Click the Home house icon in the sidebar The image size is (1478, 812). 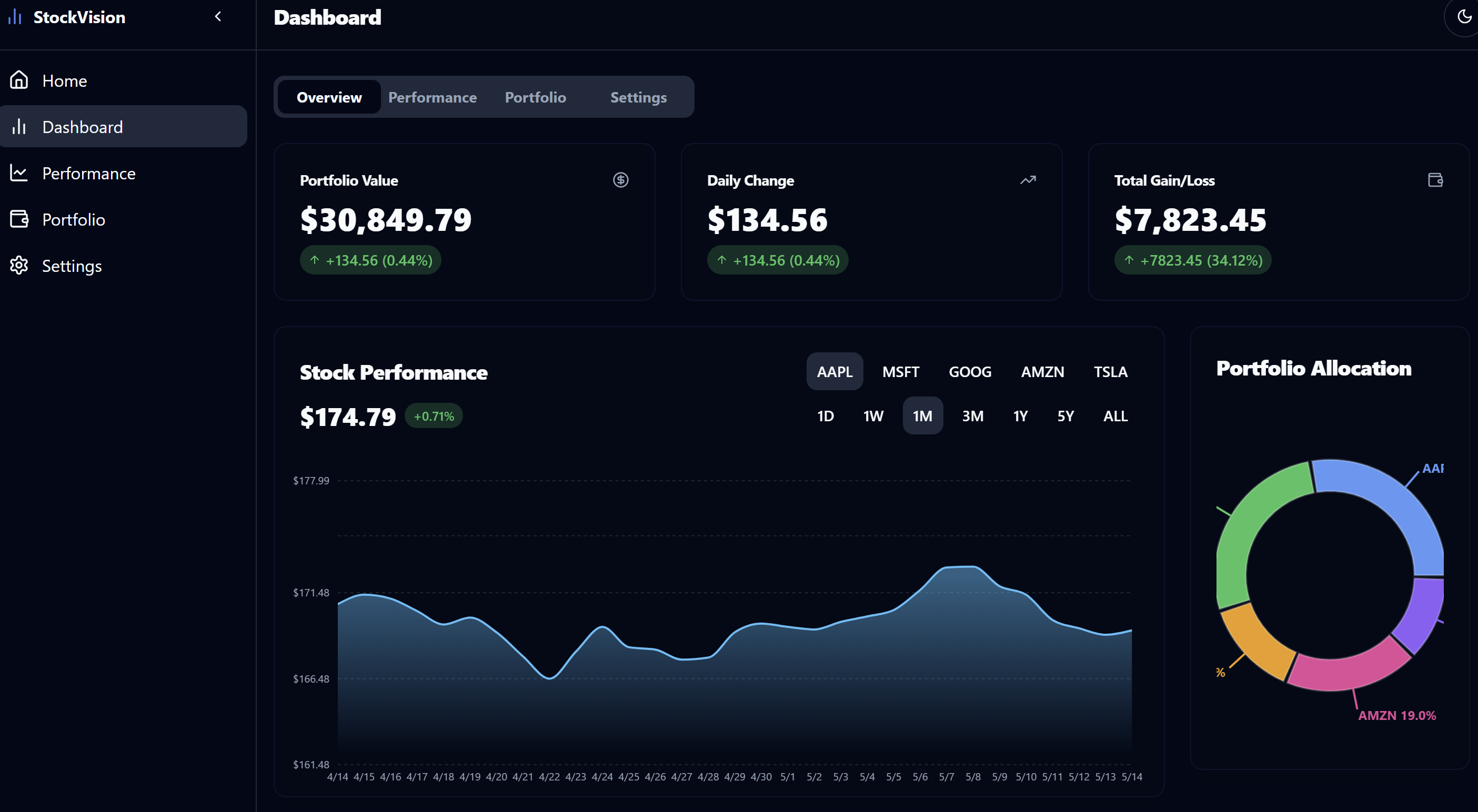[x=19, y=80]
